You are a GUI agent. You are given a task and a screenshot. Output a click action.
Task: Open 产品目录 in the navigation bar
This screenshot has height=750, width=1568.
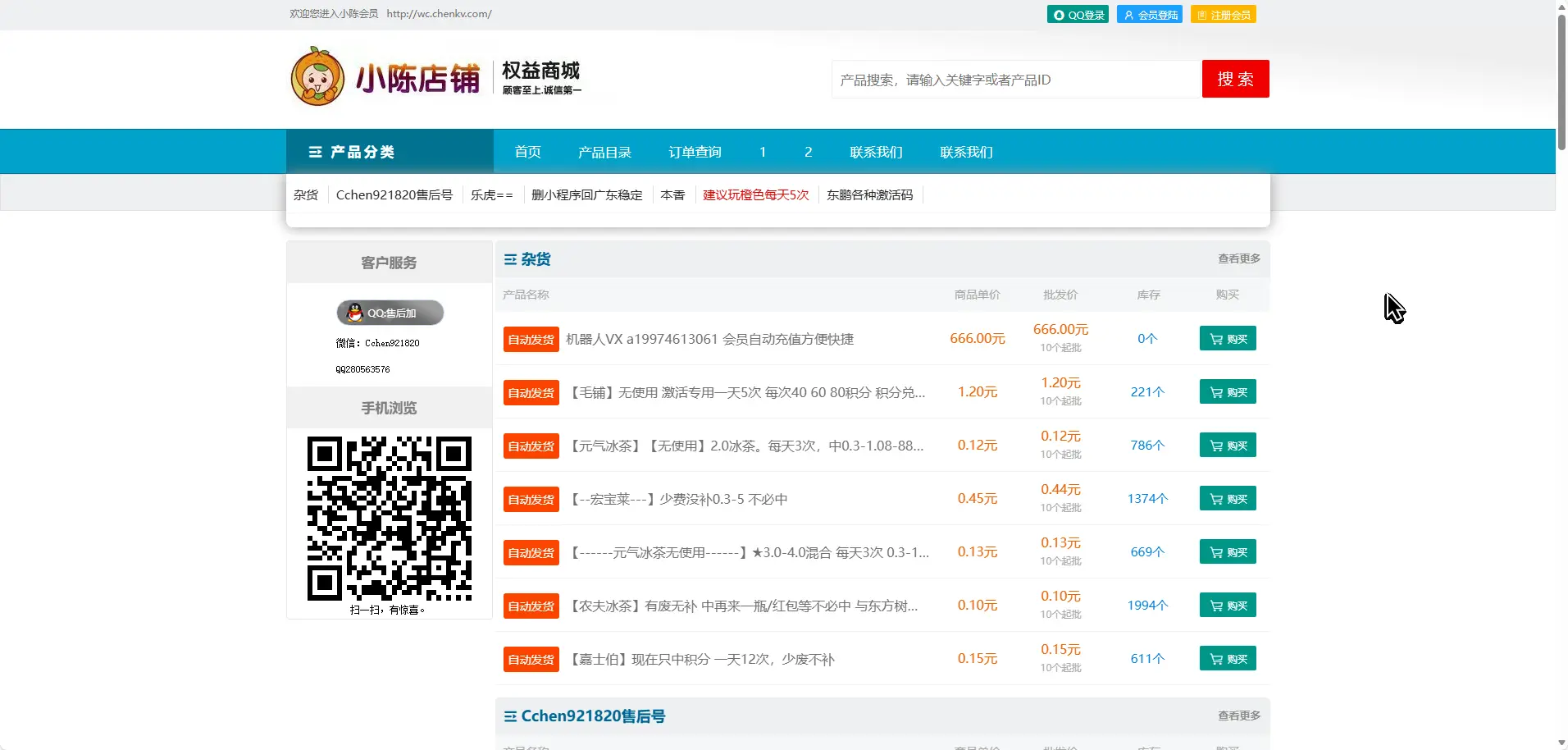click(604, 151)
